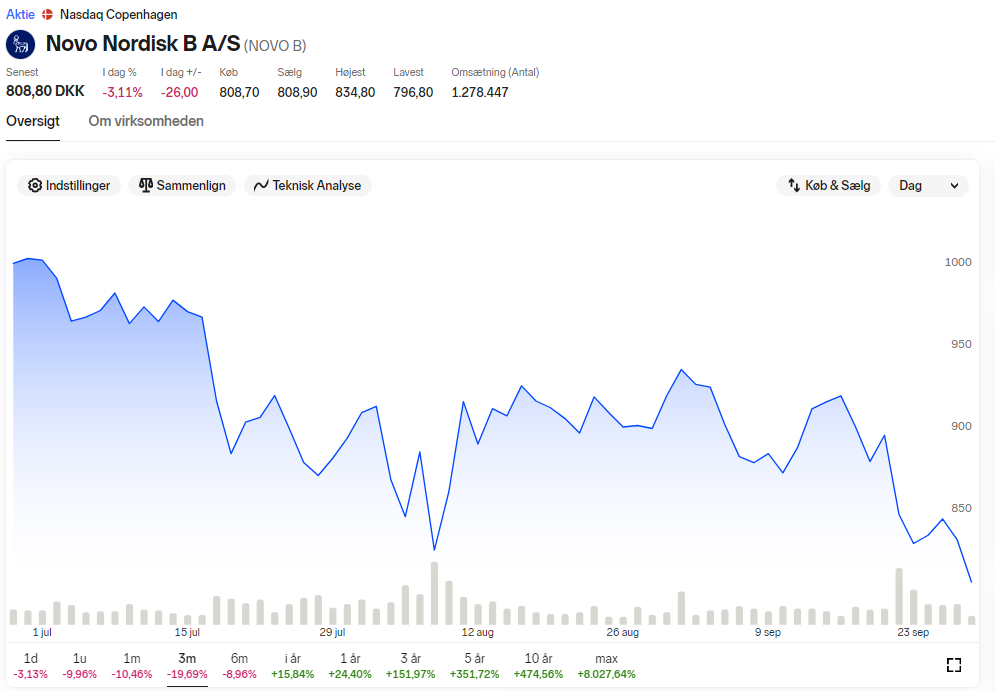
Task: Click the Novo Nordisk B A/S heading
Action: click(x=143, y=44)
